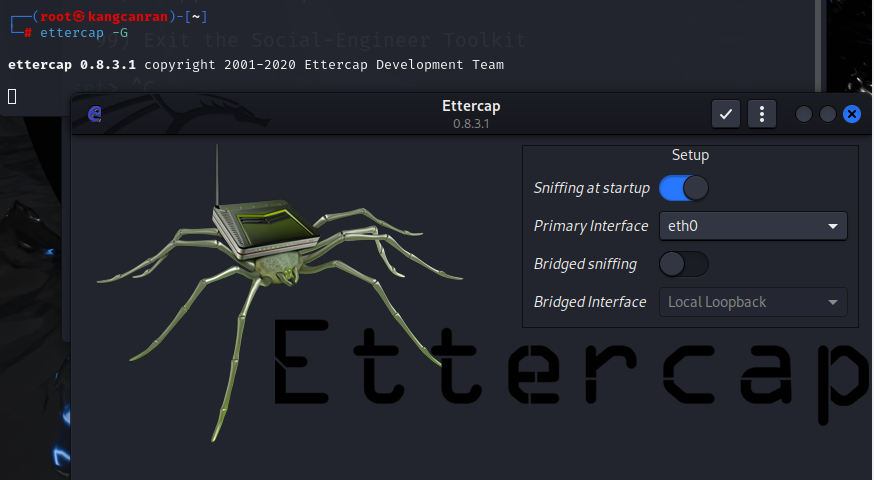
Task: Click the Sniffing at startup label
Action: pyautogui.click(x=591, y=188)
